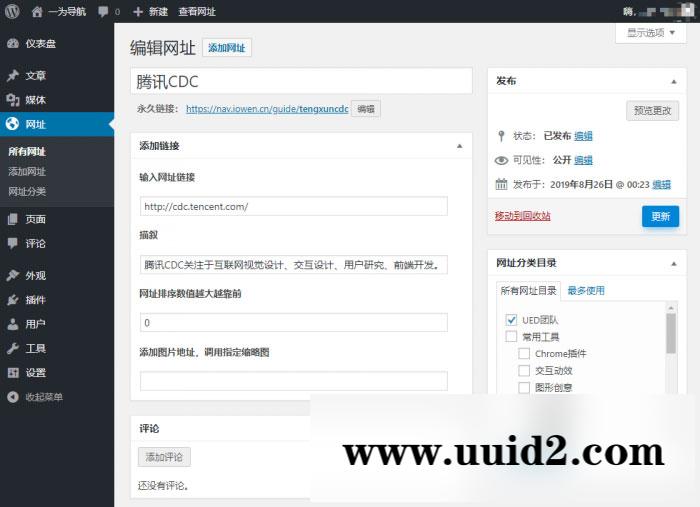Uncheck the UED团队 category checkbox

click(511, 320)
